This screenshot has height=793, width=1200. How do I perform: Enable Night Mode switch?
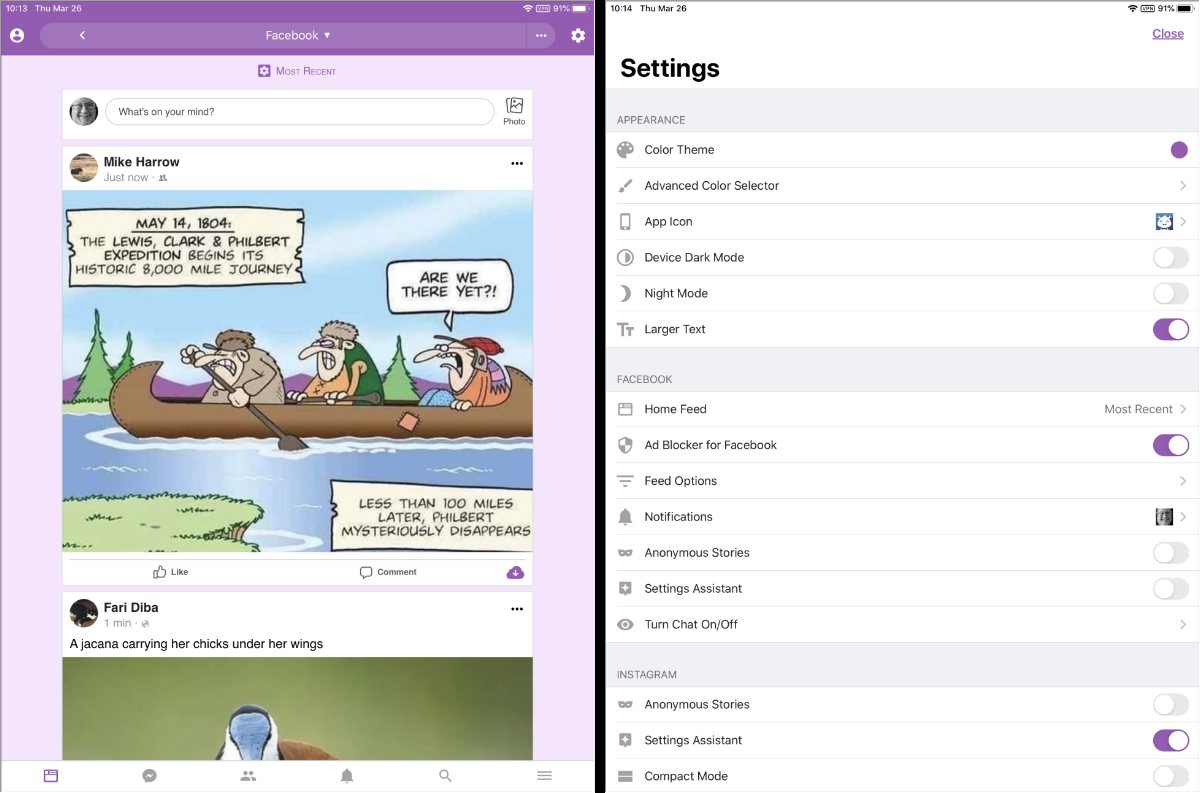(x=1171, y=294)
